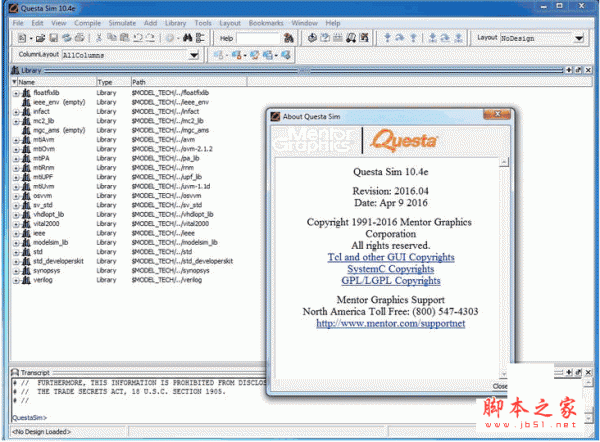Expand the mtiOvm library node

click(x=16, y=150)
